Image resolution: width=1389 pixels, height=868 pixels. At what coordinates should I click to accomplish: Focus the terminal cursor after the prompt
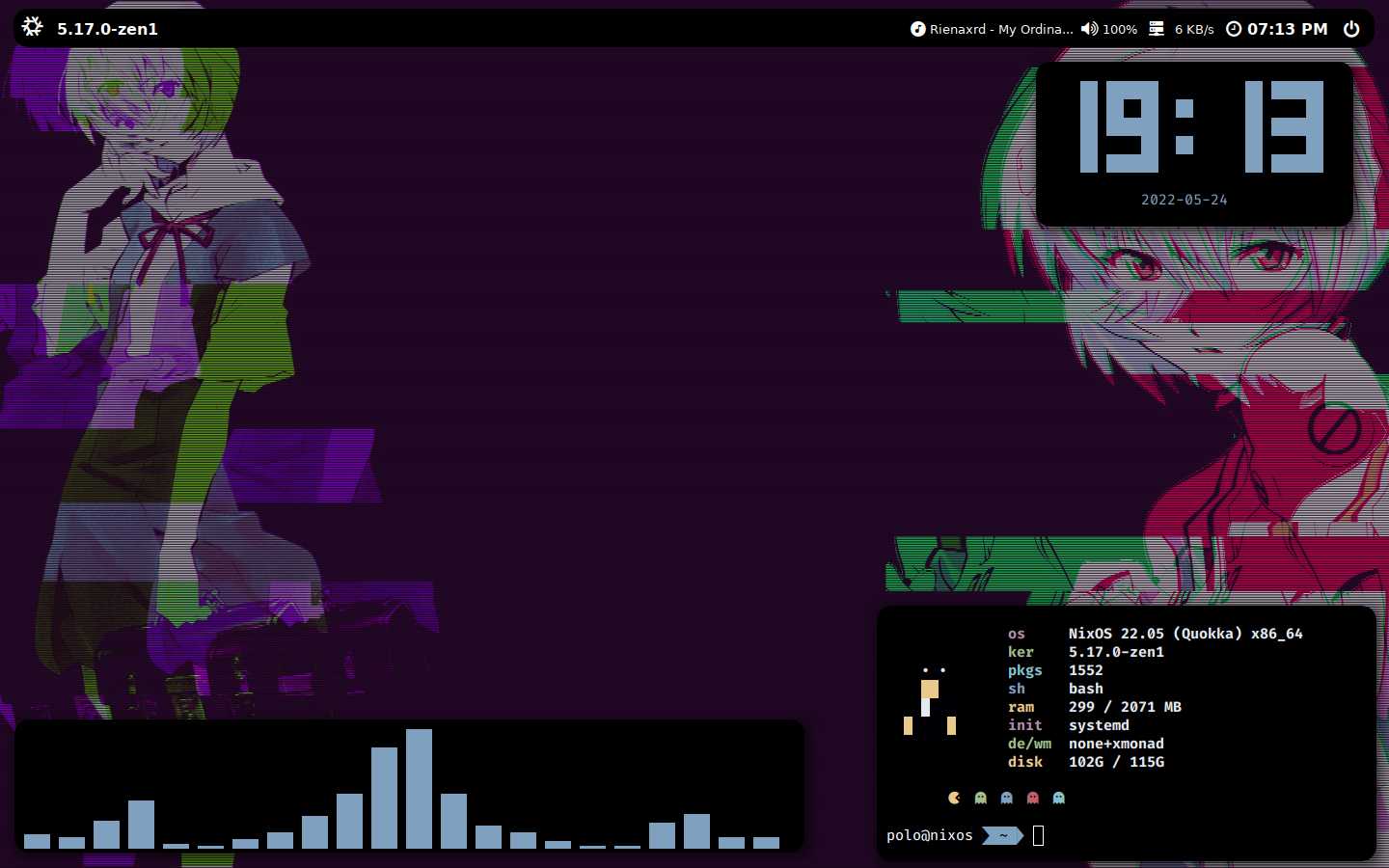[x=1039, y=835]
